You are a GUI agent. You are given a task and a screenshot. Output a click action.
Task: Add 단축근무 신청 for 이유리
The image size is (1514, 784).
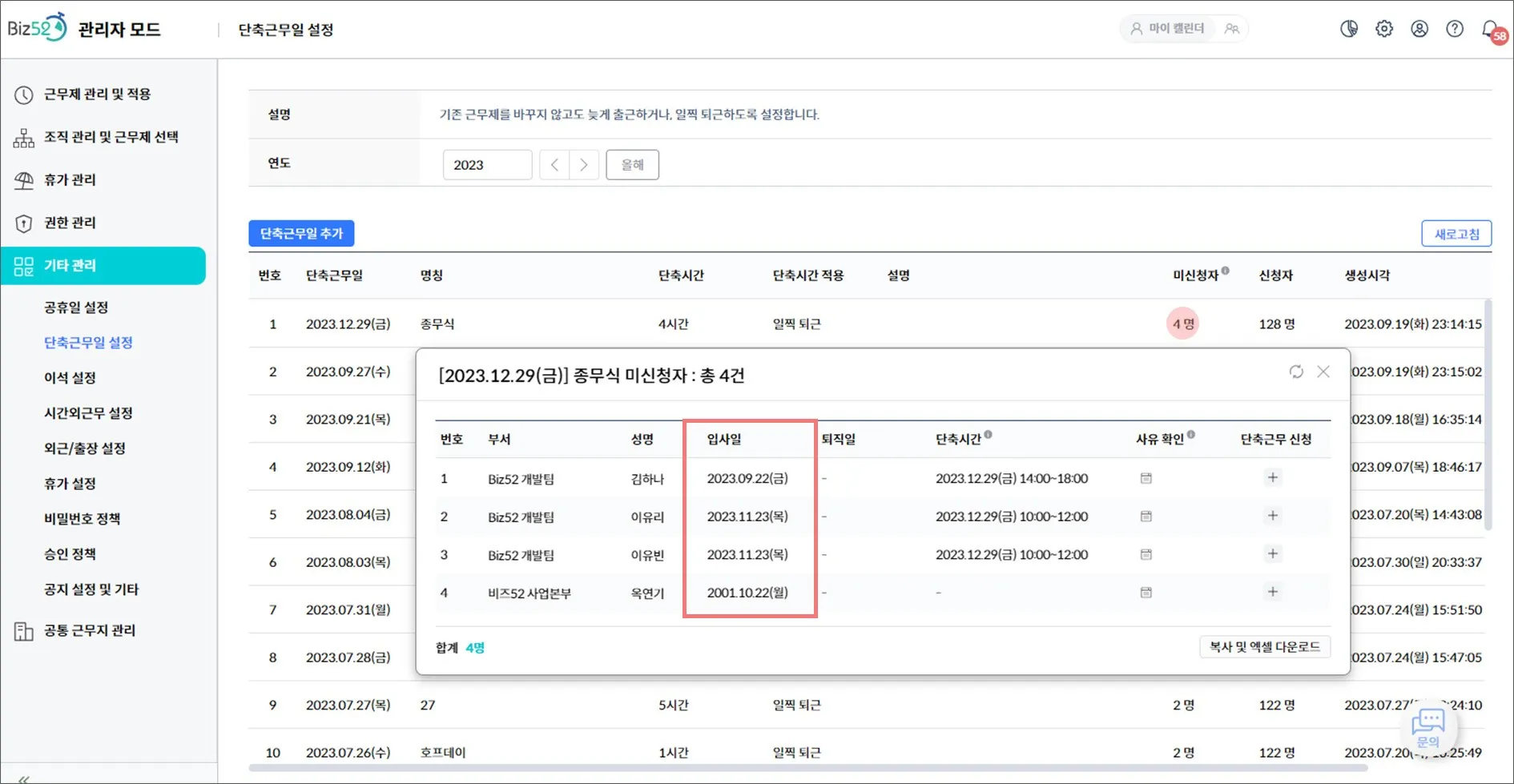click(1273, 516)
